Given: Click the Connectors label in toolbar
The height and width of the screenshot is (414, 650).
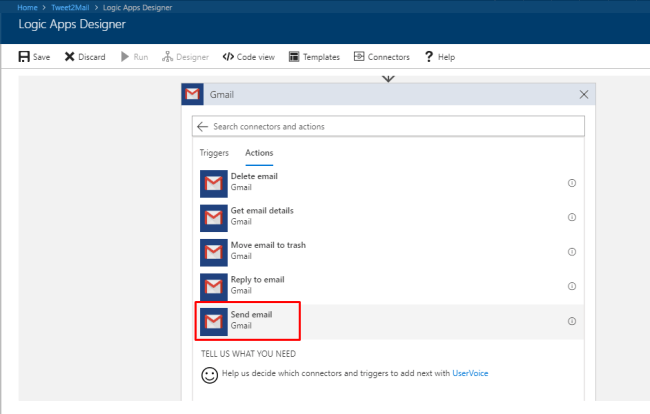Looking at the screenshot, I should pyautogui.click(x=388, y=57).
